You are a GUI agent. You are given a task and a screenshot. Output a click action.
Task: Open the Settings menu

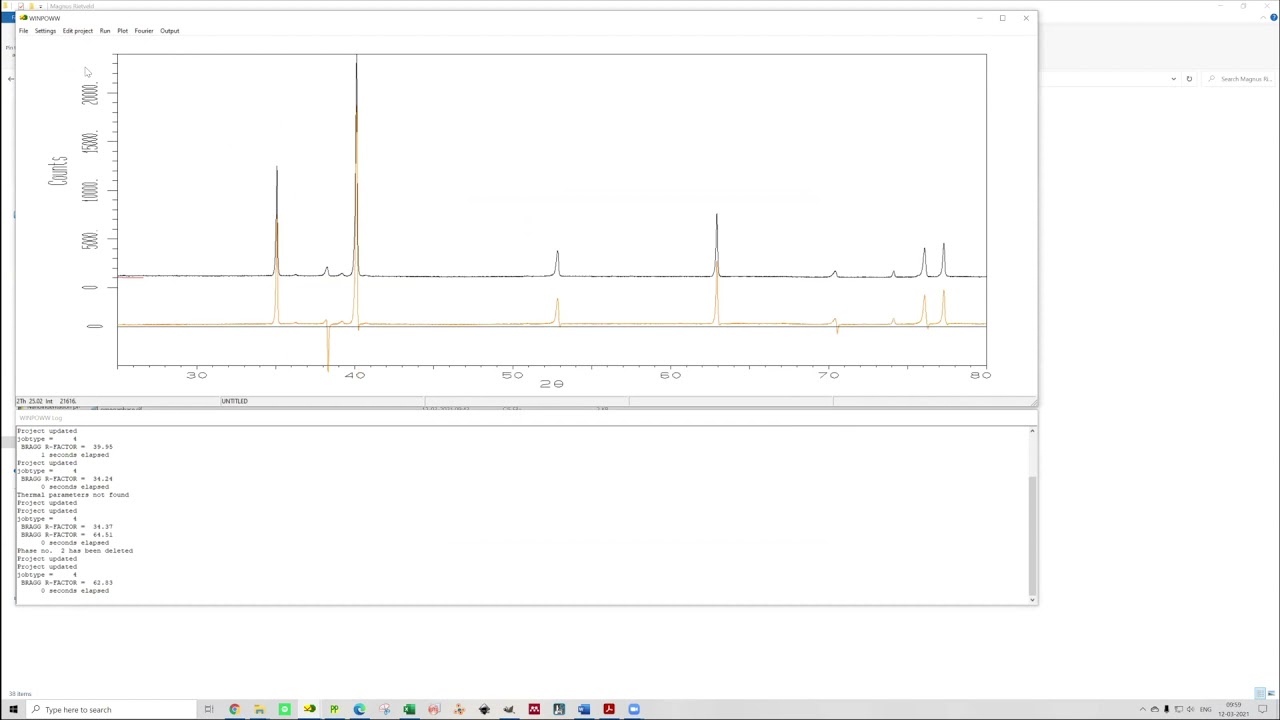tap(45, 31)
